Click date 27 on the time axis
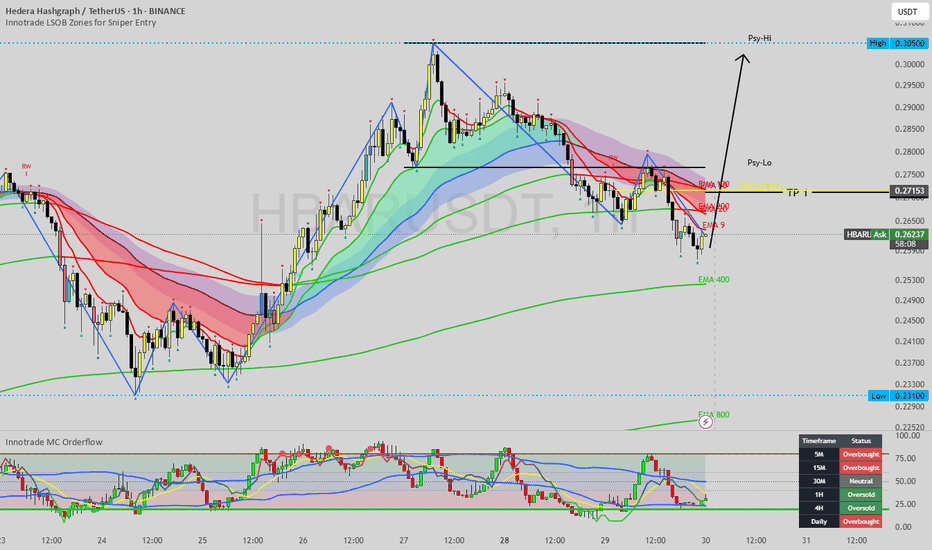932x550 pixels. coord(404,540)
